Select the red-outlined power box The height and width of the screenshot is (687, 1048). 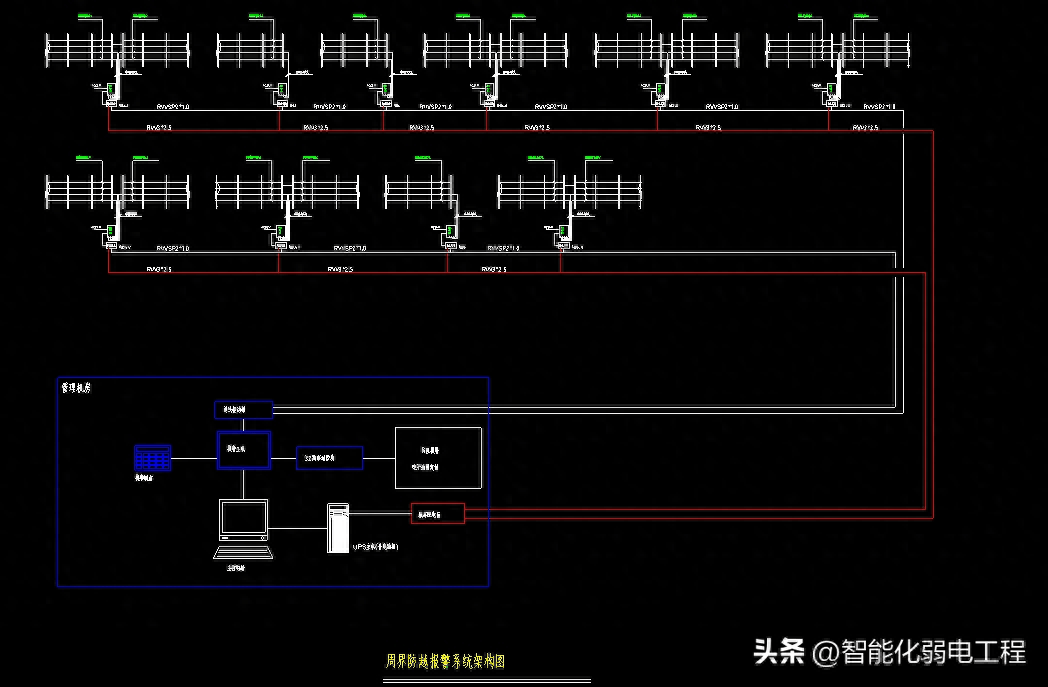pyautogui.click(x=438, y=514)
